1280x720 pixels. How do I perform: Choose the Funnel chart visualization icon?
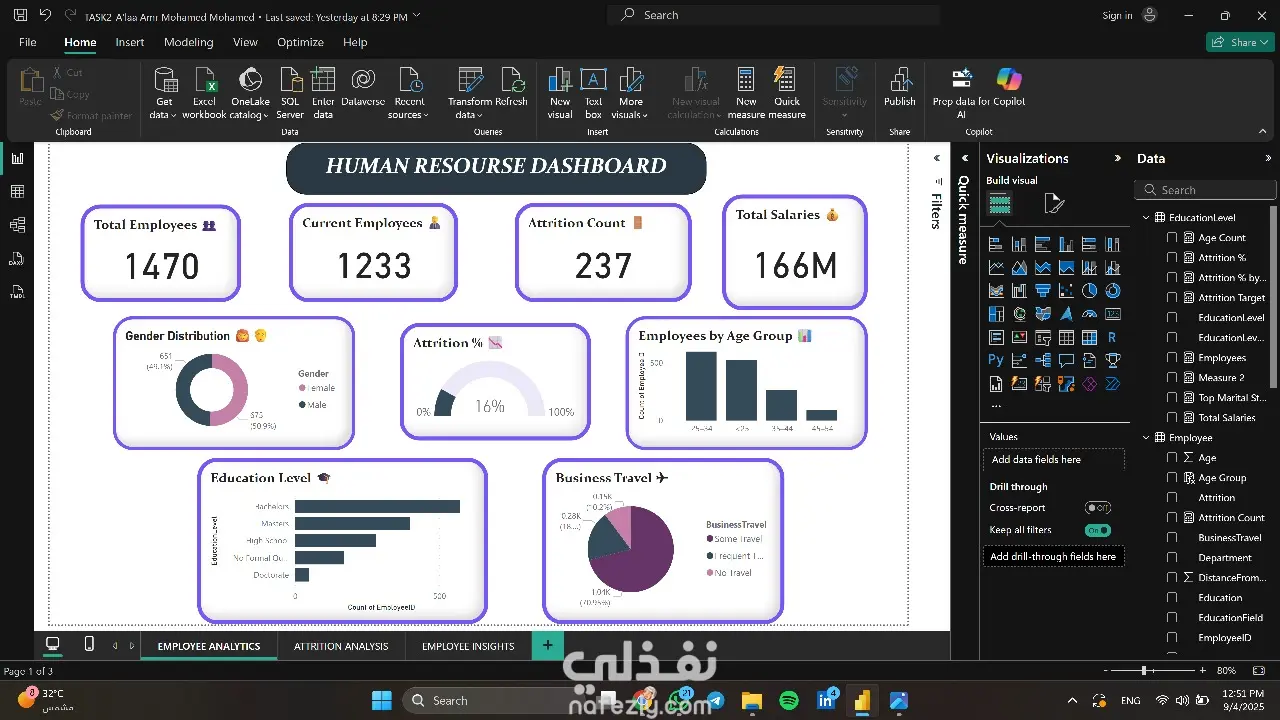(x=1043, y=291)
